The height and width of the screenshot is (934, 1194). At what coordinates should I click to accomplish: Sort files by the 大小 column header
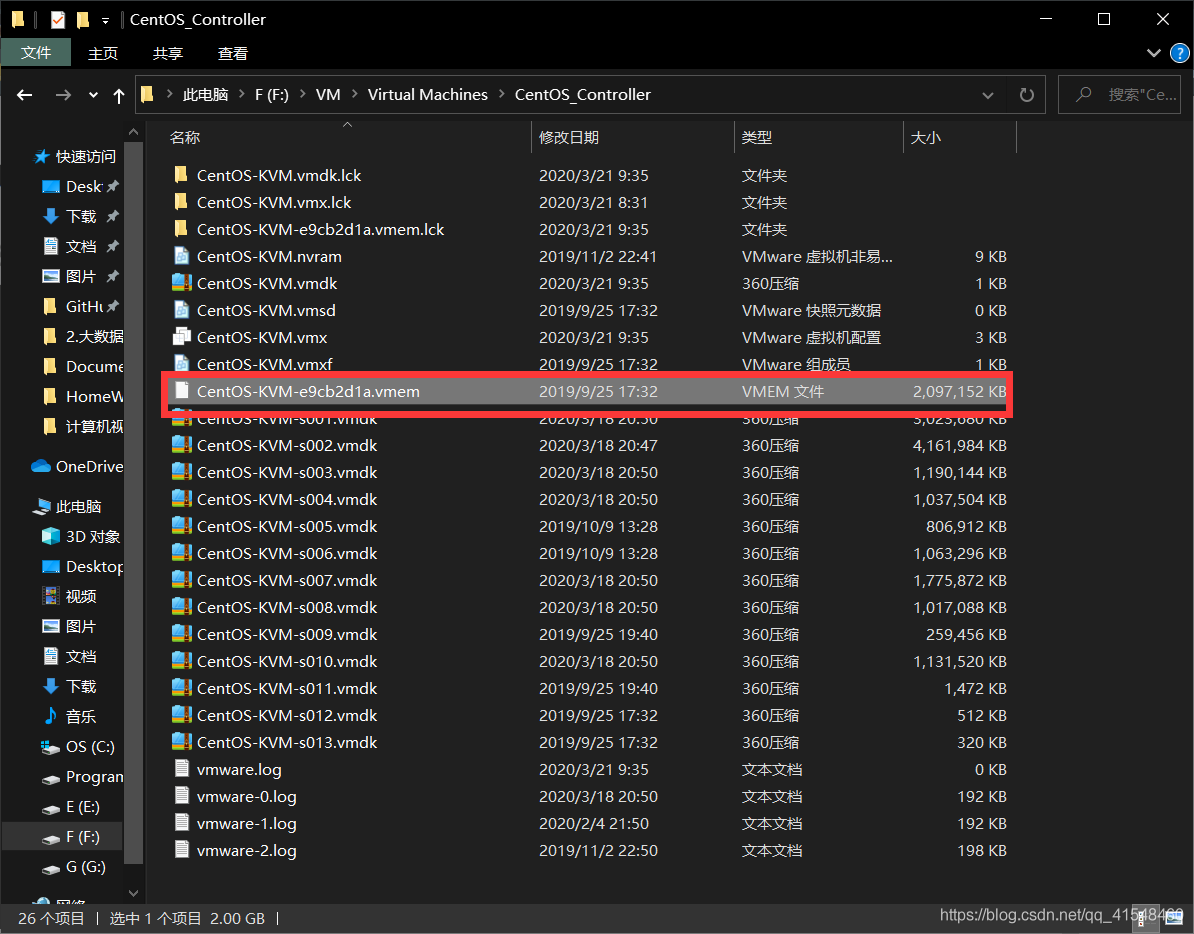926,138
